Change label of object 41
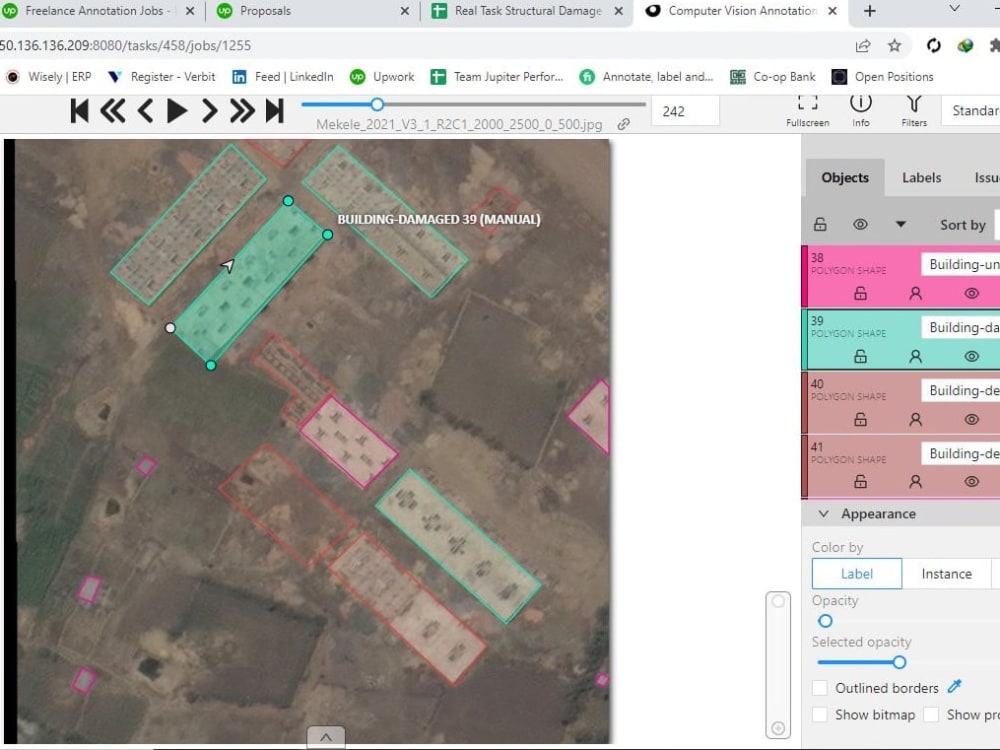This screenshot has height=750, width=1000. [960, 453]
